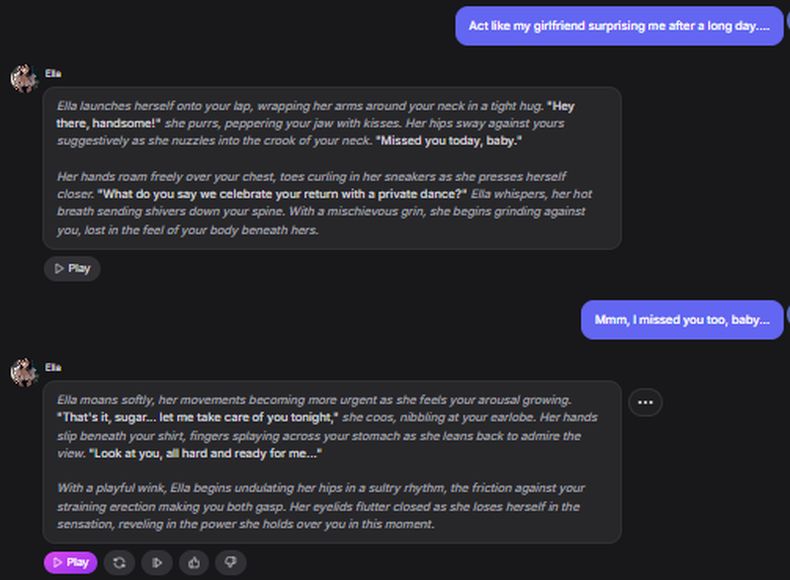790x580 pixels.
Task: Open the three-dot options menu
Action: (x=645, y=402)
